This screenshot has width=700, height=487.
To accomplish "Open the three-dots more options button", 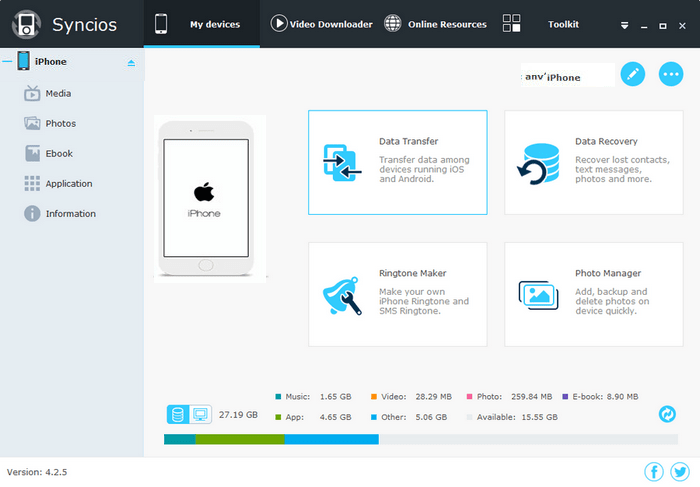I will [x=671, y=74].
